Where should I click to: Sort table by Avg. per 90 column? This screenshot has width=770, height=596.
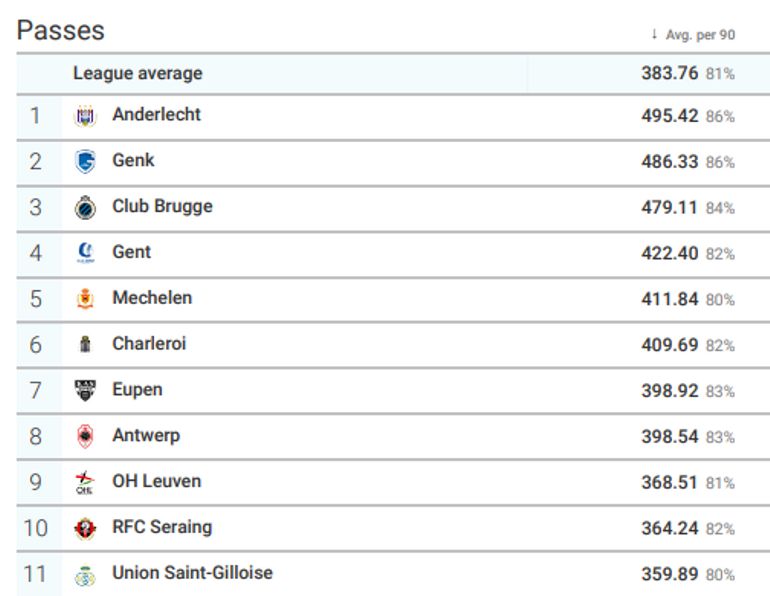pyautogui.click(x=700, y=35)
